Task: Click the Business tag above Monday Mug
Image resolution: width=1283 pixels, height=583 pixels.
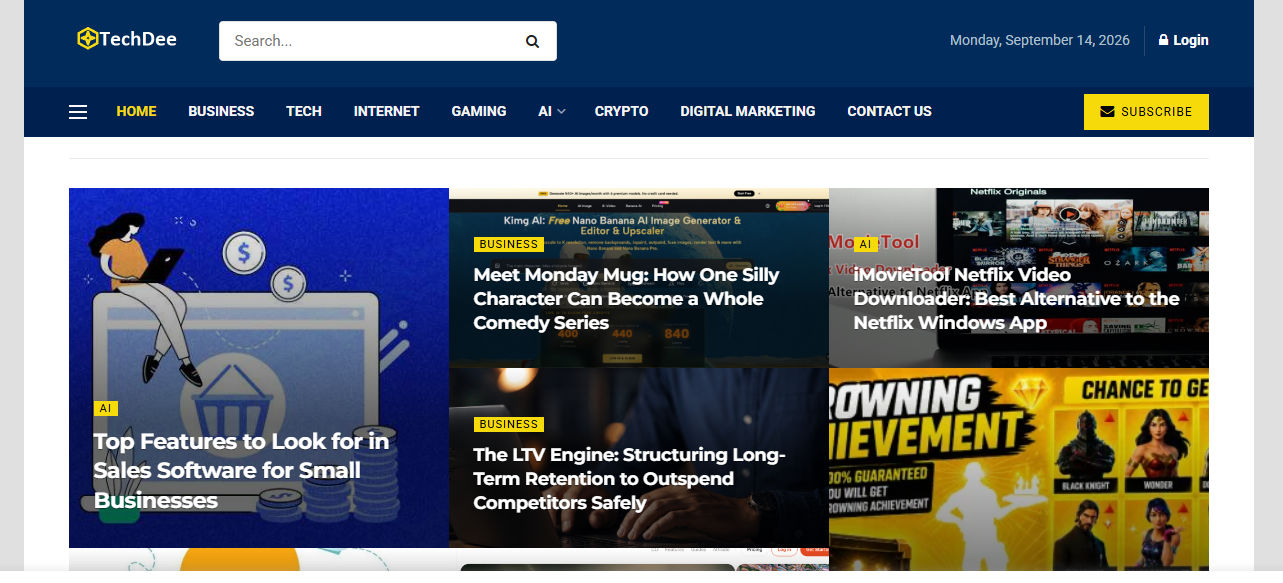Action: pyautogui.click(x=509, y=244)
